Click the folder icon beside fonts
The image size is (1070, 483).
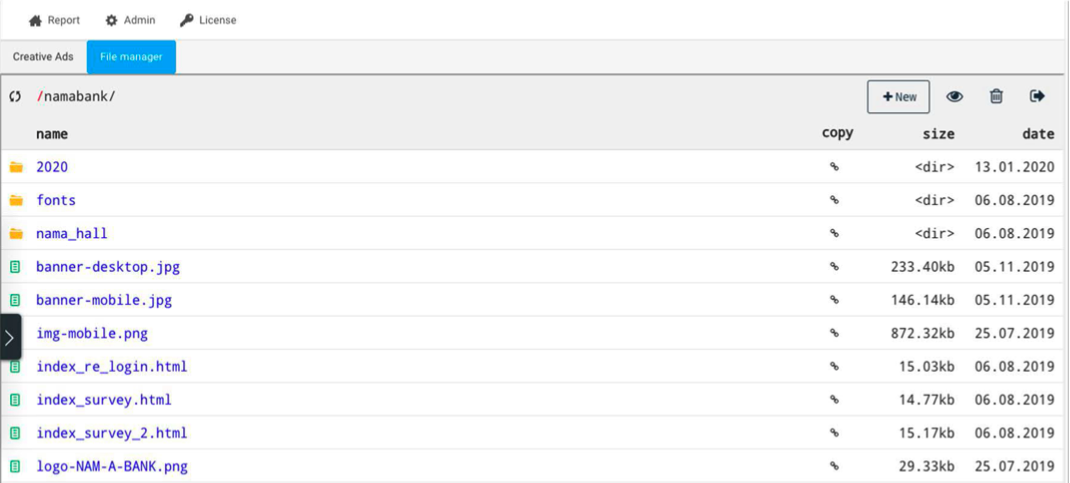[16, 200]
